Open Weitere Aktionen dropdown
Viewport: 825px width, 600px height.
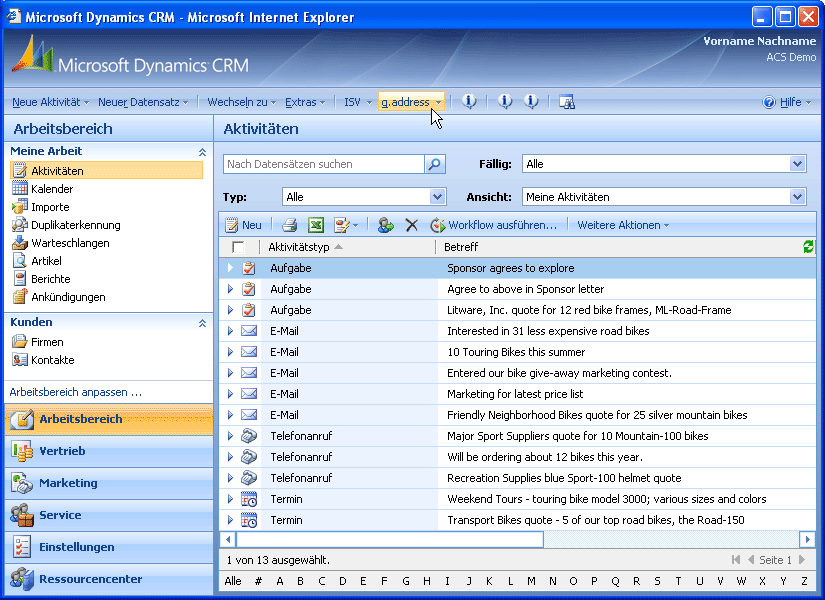point(623,225)
